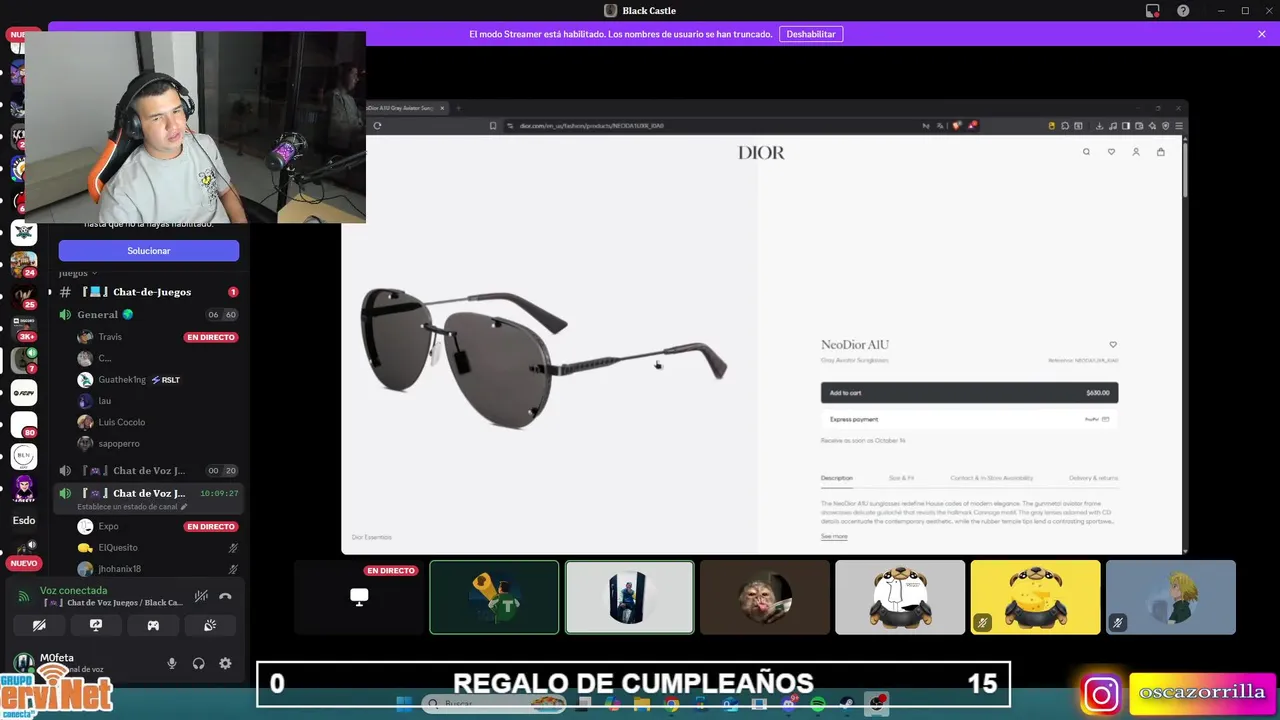Open Discord help icon in title bar
The image size is (1280, 720).
tap(1183, 10)
